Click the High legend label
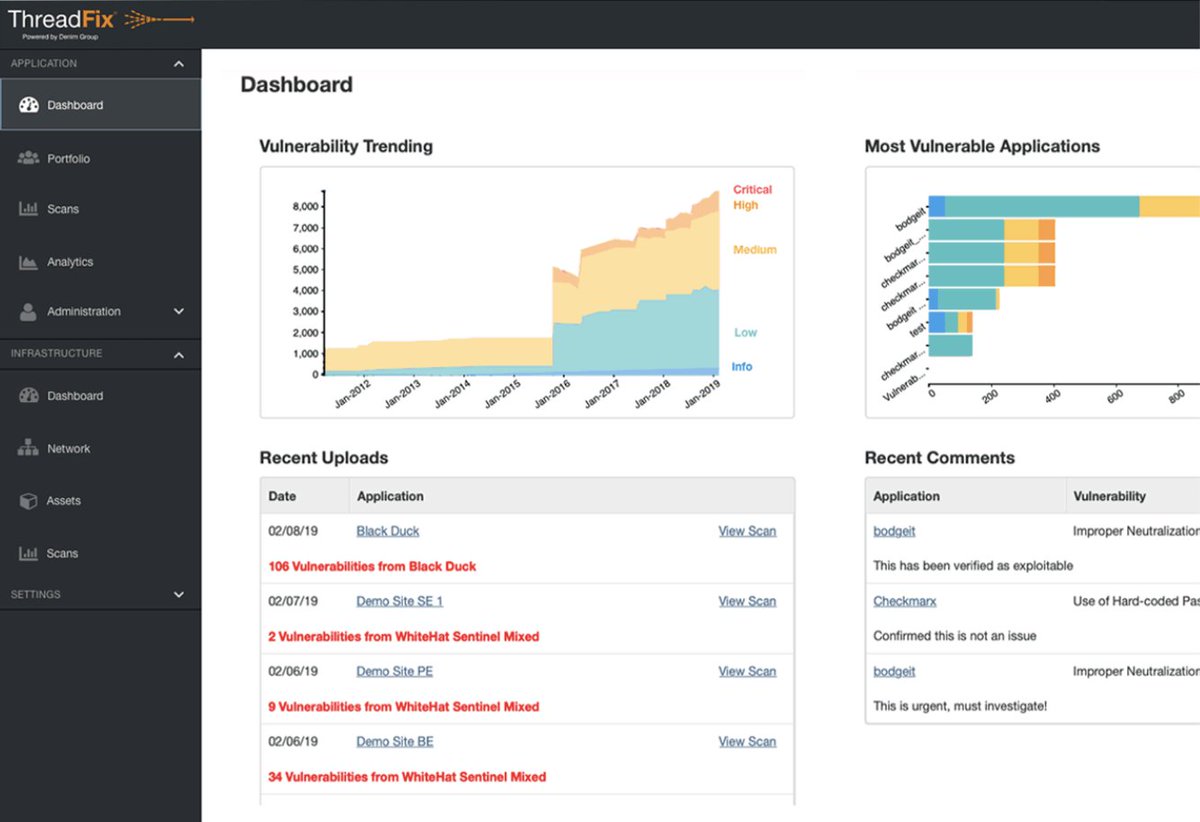 [x=746, y=205]
